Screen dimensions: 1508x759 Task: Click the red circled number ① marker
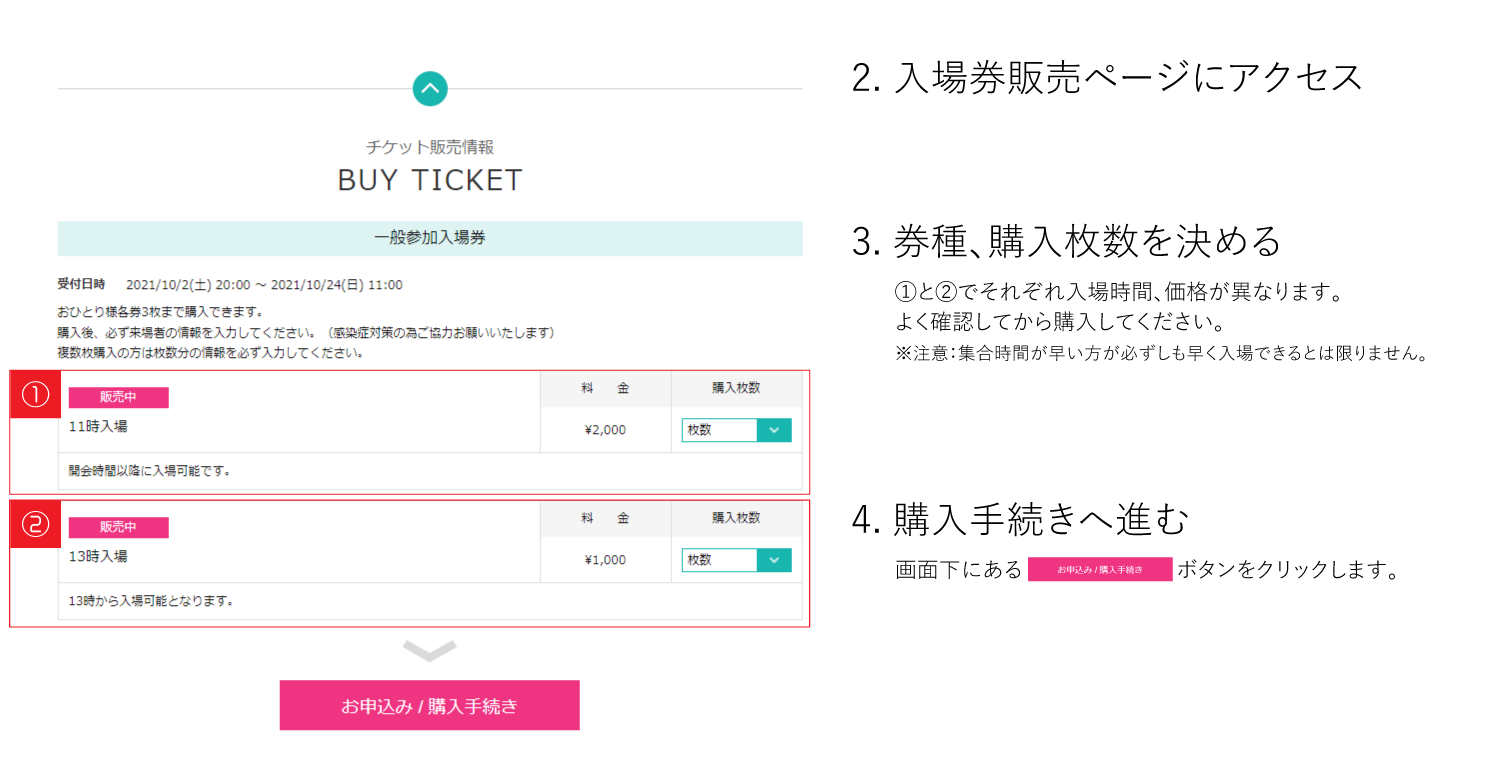click(36, 395)
